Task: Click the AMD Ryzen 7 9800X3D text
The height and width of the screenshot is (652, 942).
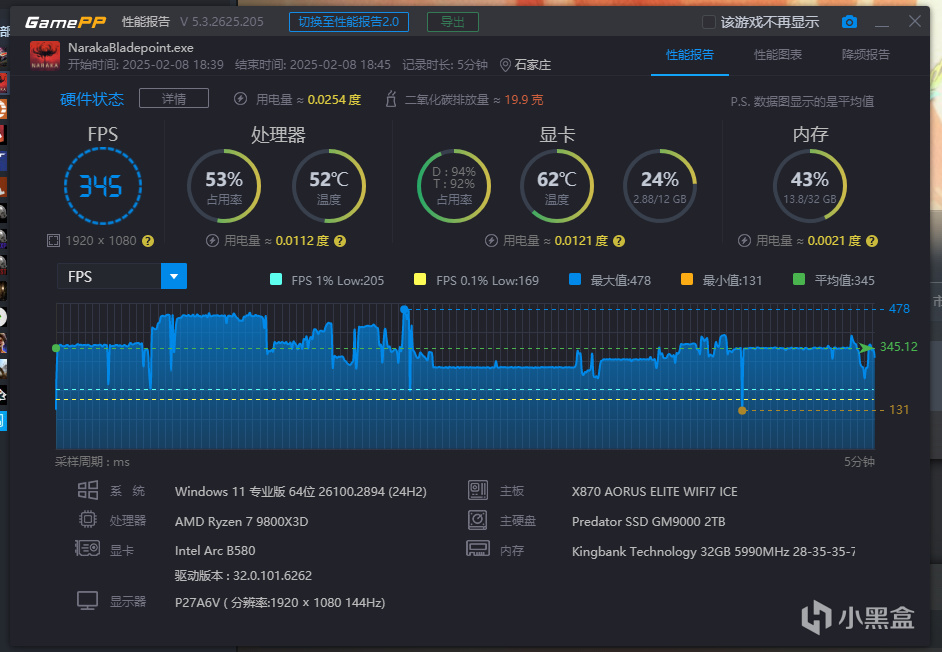Action: [242, 522]
